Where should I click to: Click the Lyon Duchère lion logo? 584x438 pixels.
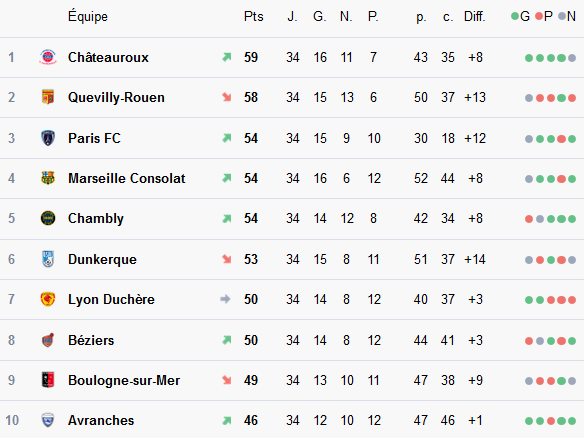pos(48,299)
